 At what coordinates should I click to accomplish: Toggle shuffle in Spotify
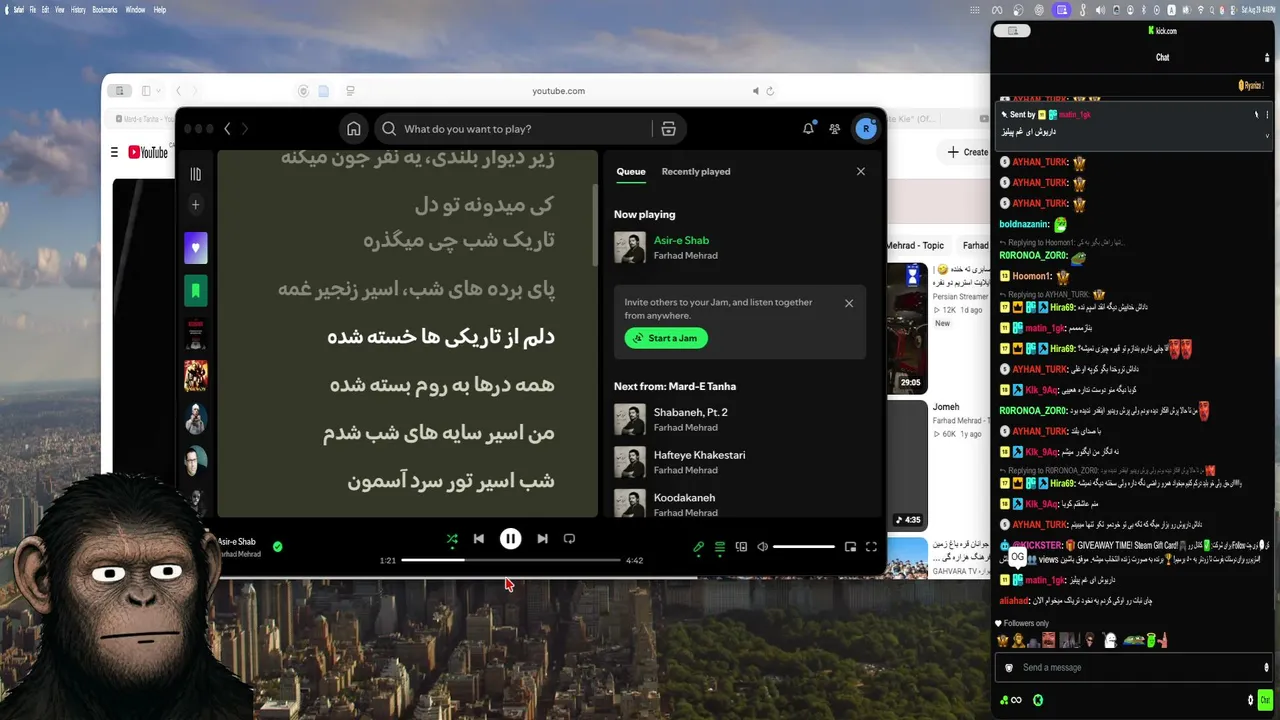coord(452,539)
